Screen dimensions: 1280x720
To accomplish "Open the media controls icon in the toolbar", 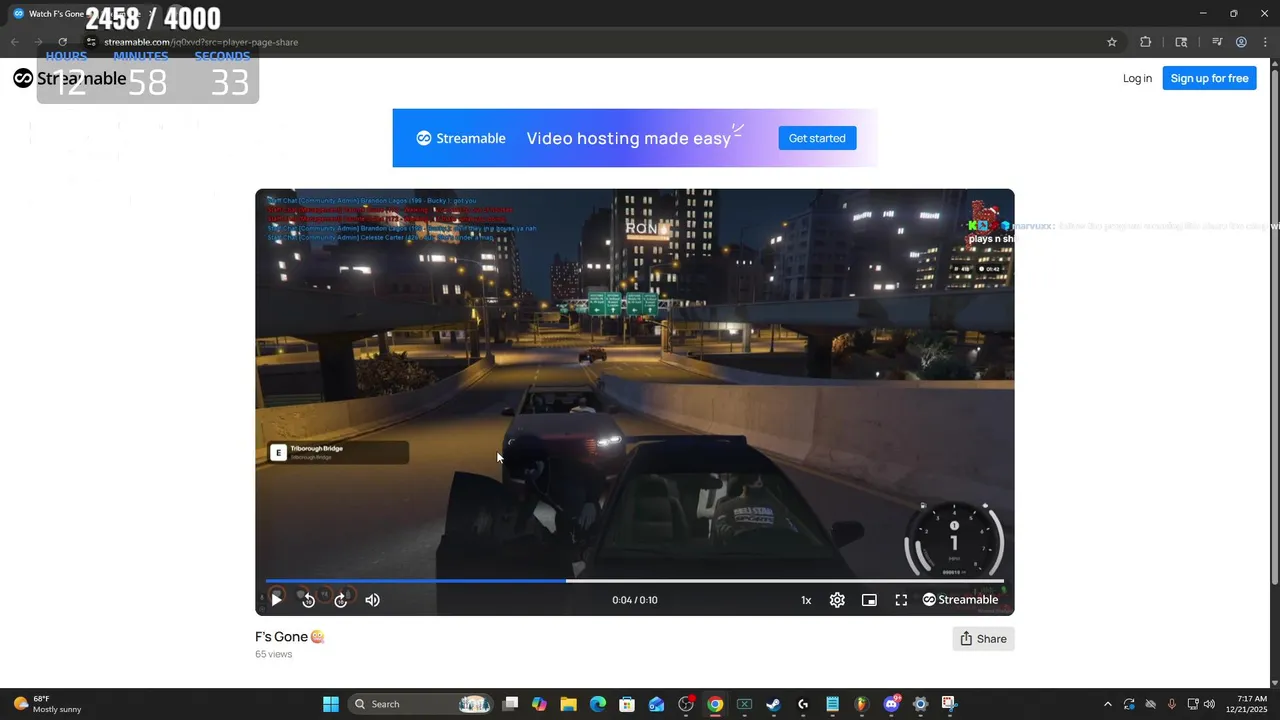I will (1217, 42).
